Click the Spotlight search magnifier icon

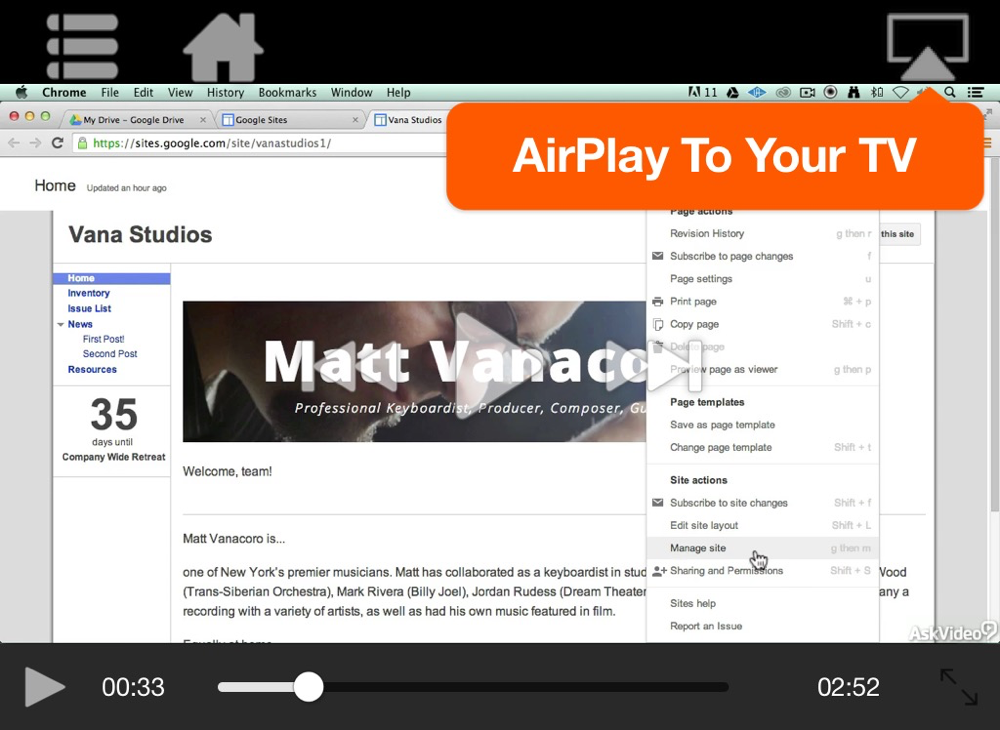point(950,92)
